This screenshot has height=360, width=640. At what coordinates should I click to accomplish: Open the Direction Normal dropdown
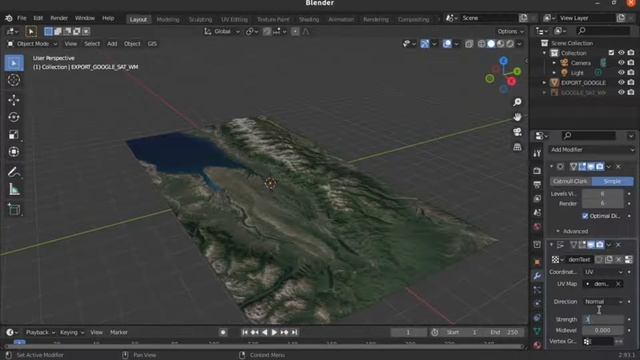pos(603,302)
